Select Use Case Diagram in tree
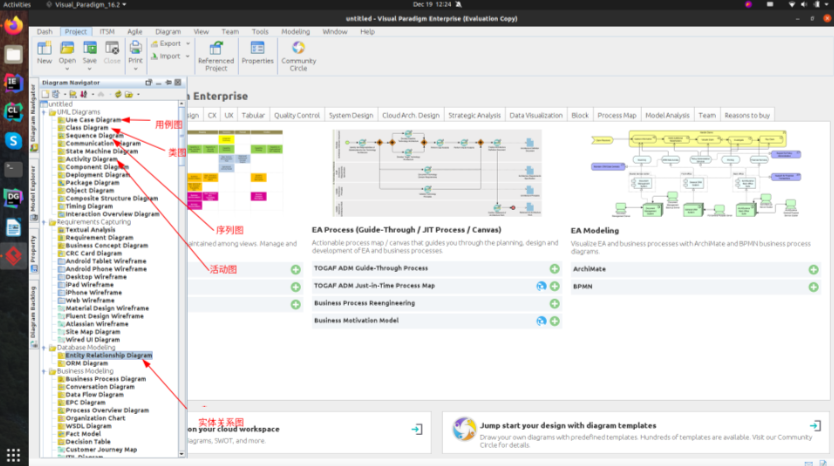This screenshot has height=466, width=834. [x=93, y=120]
